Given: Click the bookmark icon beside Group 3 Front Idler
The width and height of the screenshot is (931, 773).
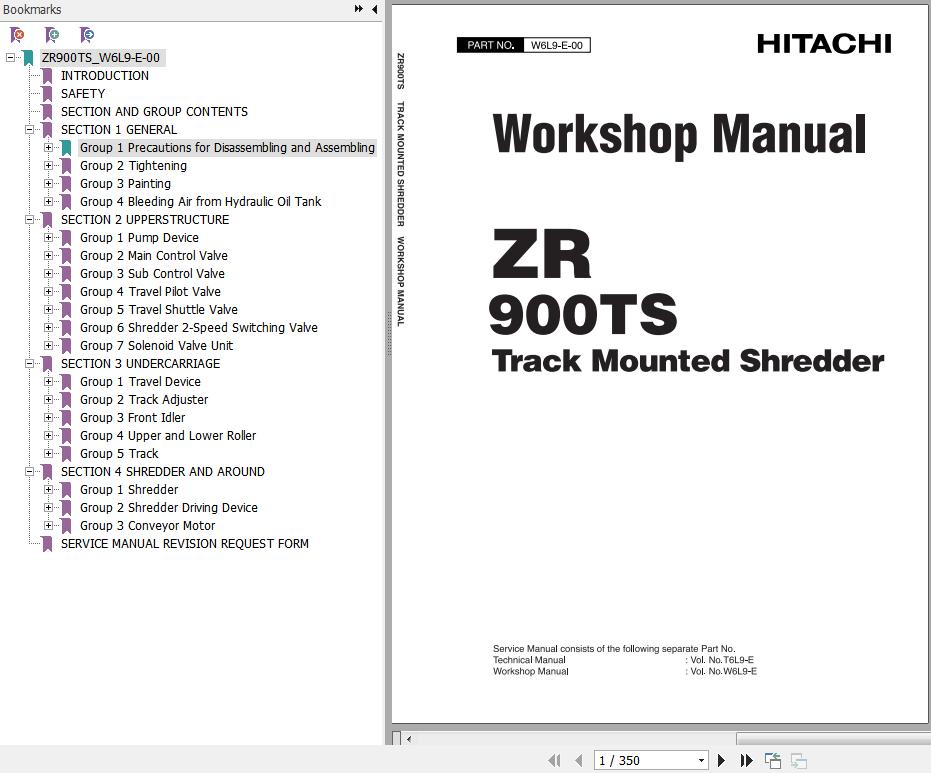Looking at the screenshot, I should tap(66, 418).
